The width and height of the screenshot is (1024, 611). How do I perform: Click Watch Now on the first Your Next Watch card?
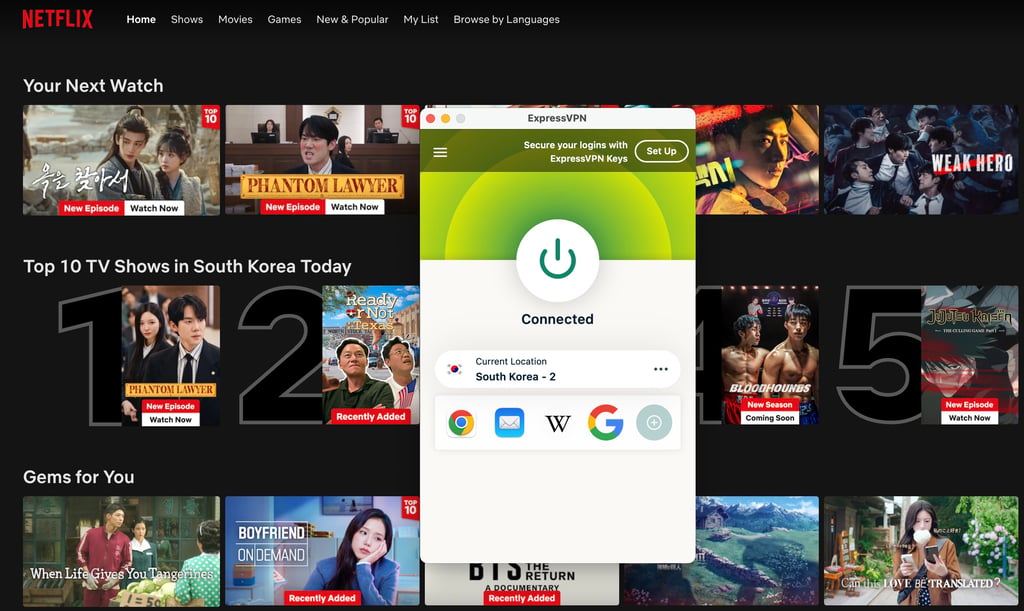click(153, 208)
